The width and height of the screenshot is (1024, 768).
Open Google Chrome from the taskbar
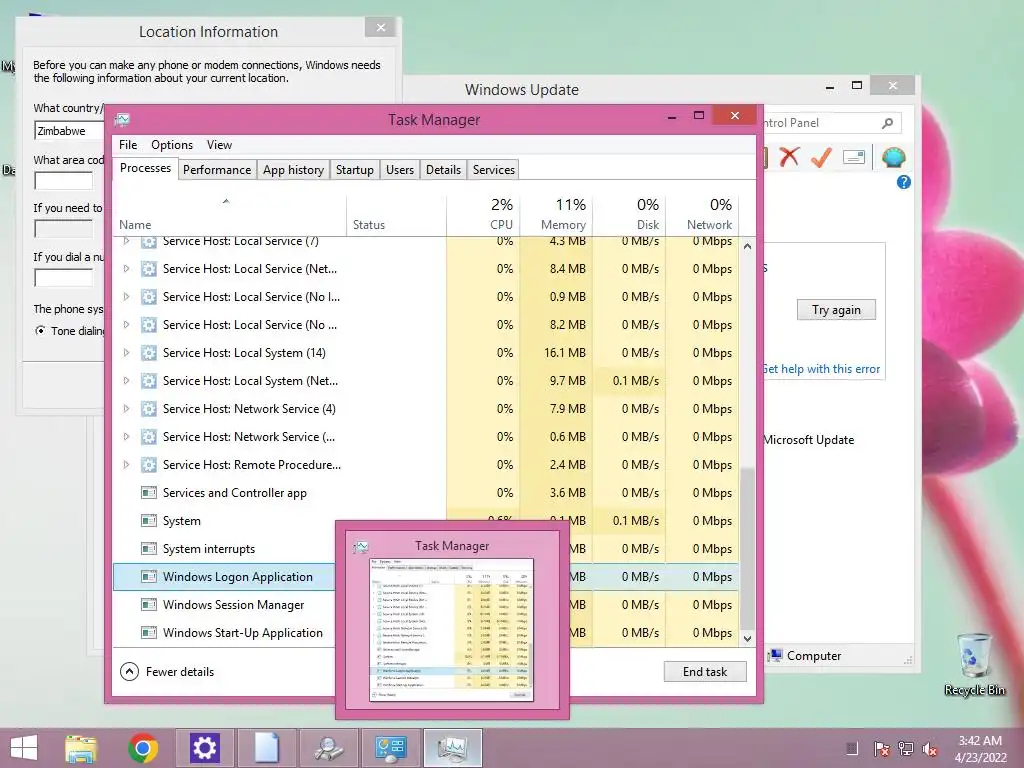point(143,748)
